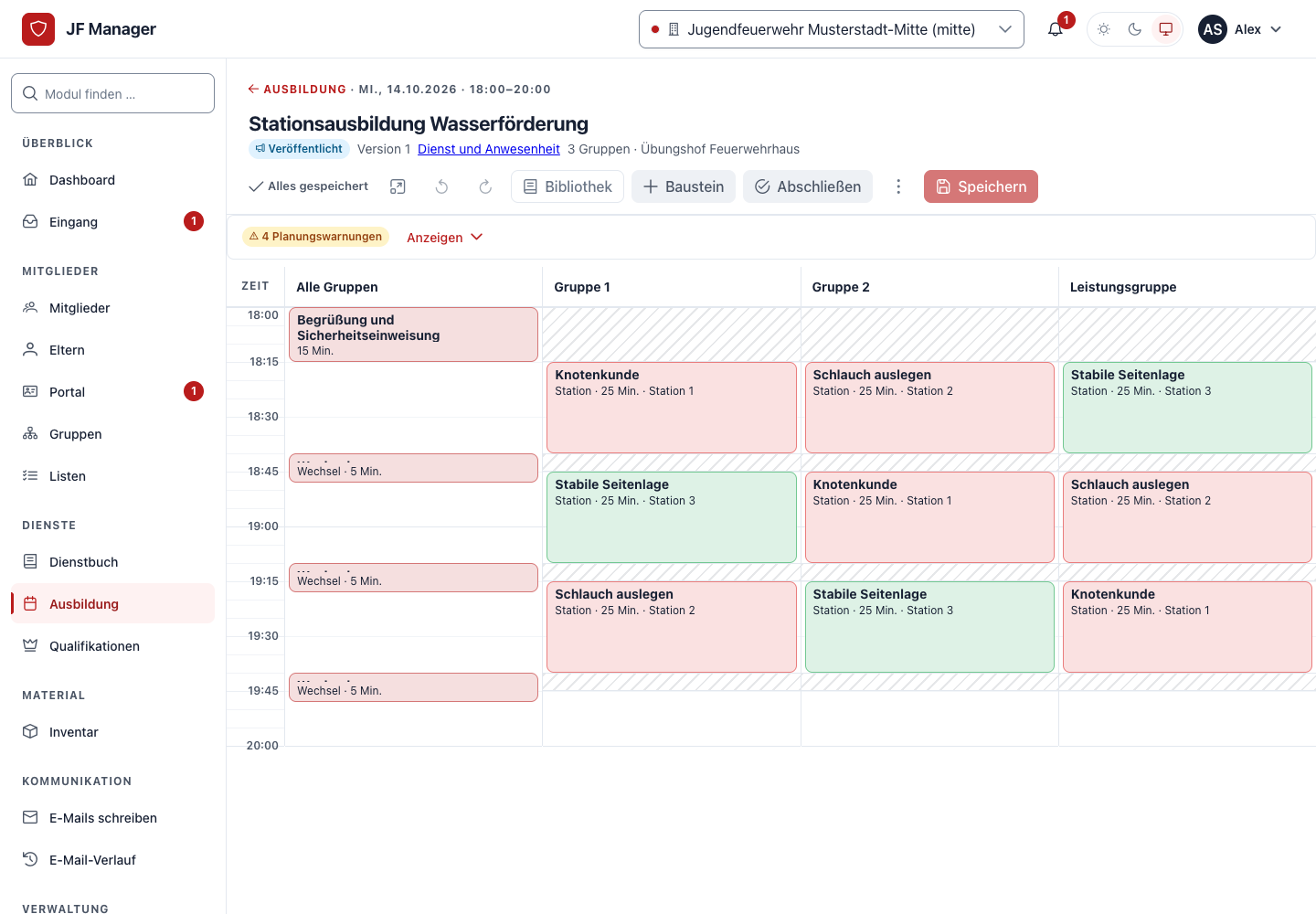
Task: Add a new Baustein
Action: pyautogui.click(x=684, y=186)
